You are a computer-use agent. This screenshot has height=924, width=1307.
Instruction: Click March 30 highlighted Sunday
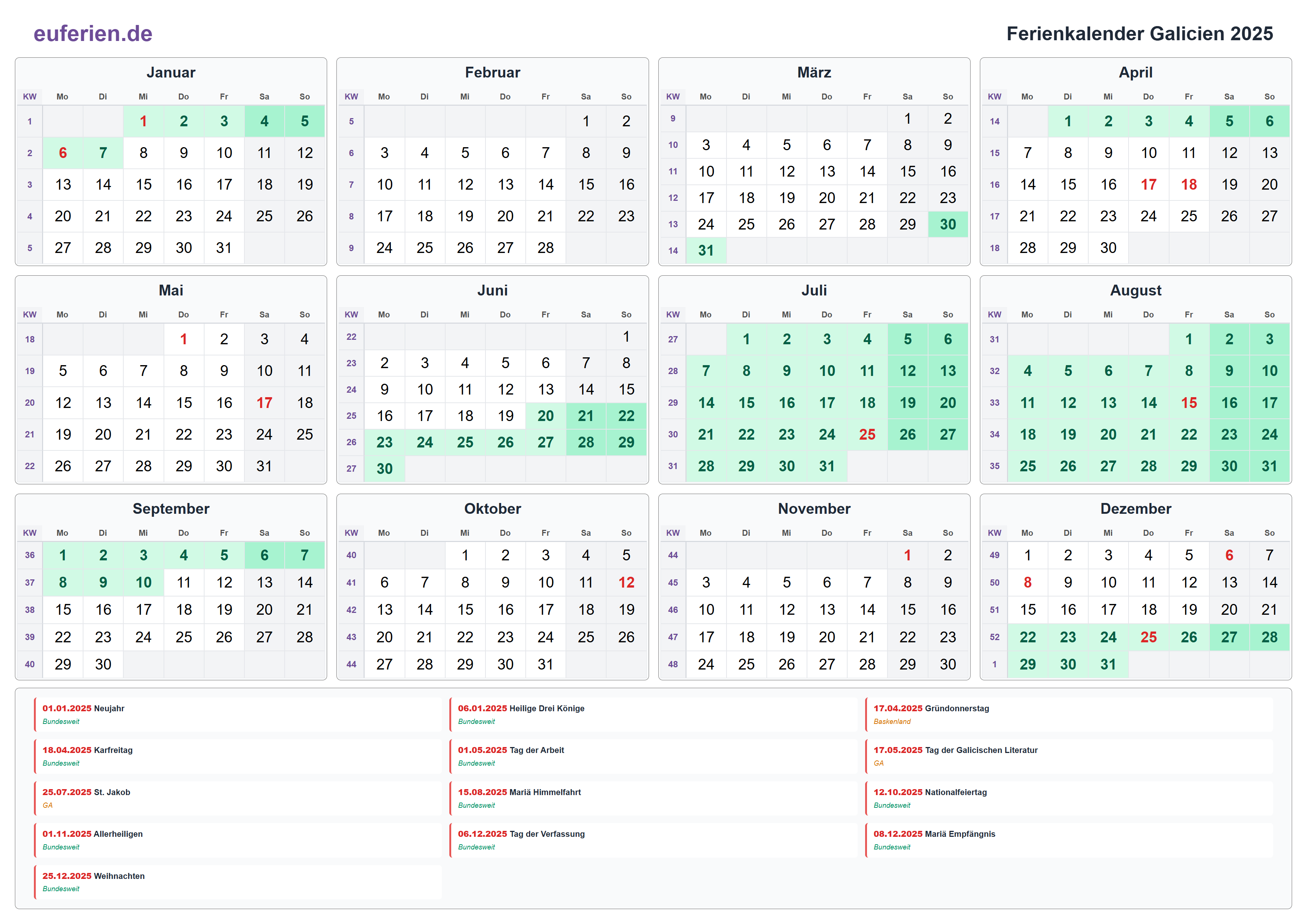pos(948,224)
